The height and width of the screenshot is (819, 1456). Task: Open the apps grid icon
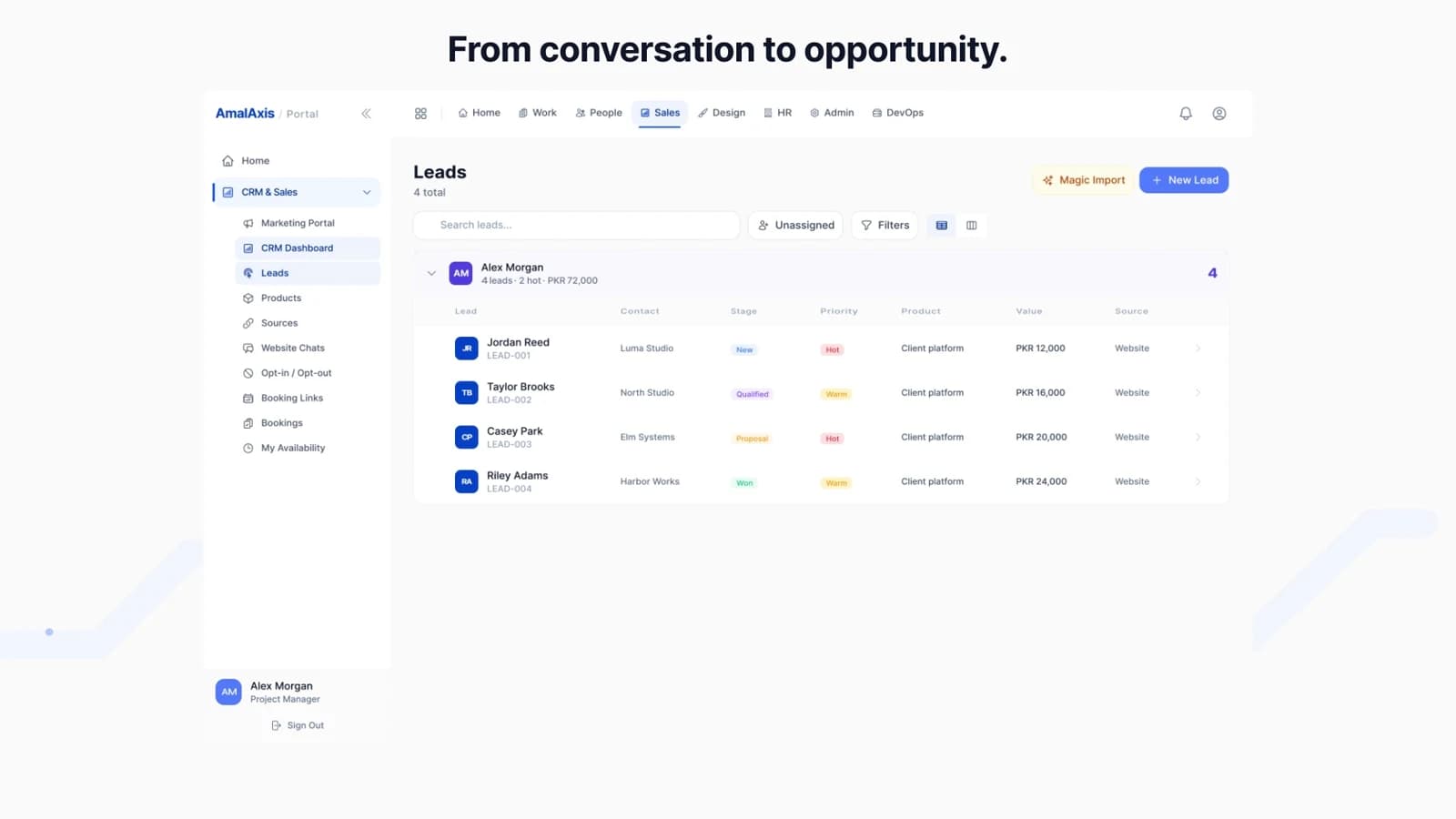point(420,114)
